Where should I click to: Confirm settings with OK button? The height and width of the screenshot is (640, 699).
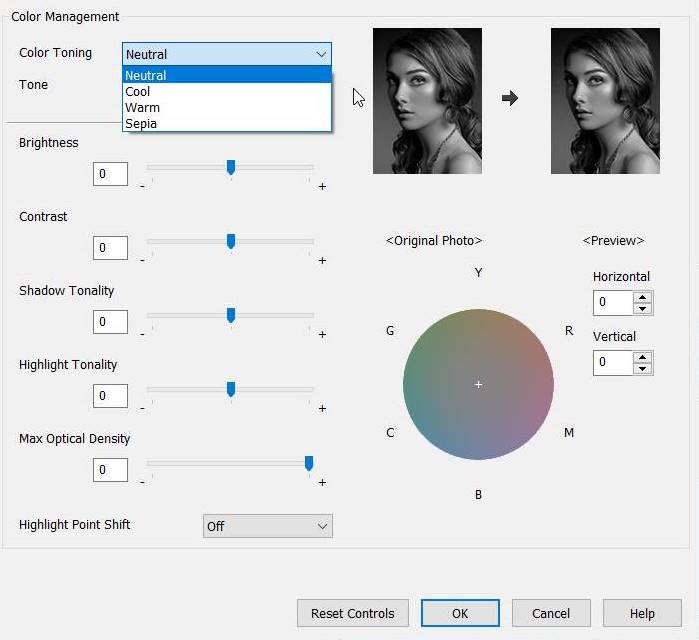click(x=460, y=613)
